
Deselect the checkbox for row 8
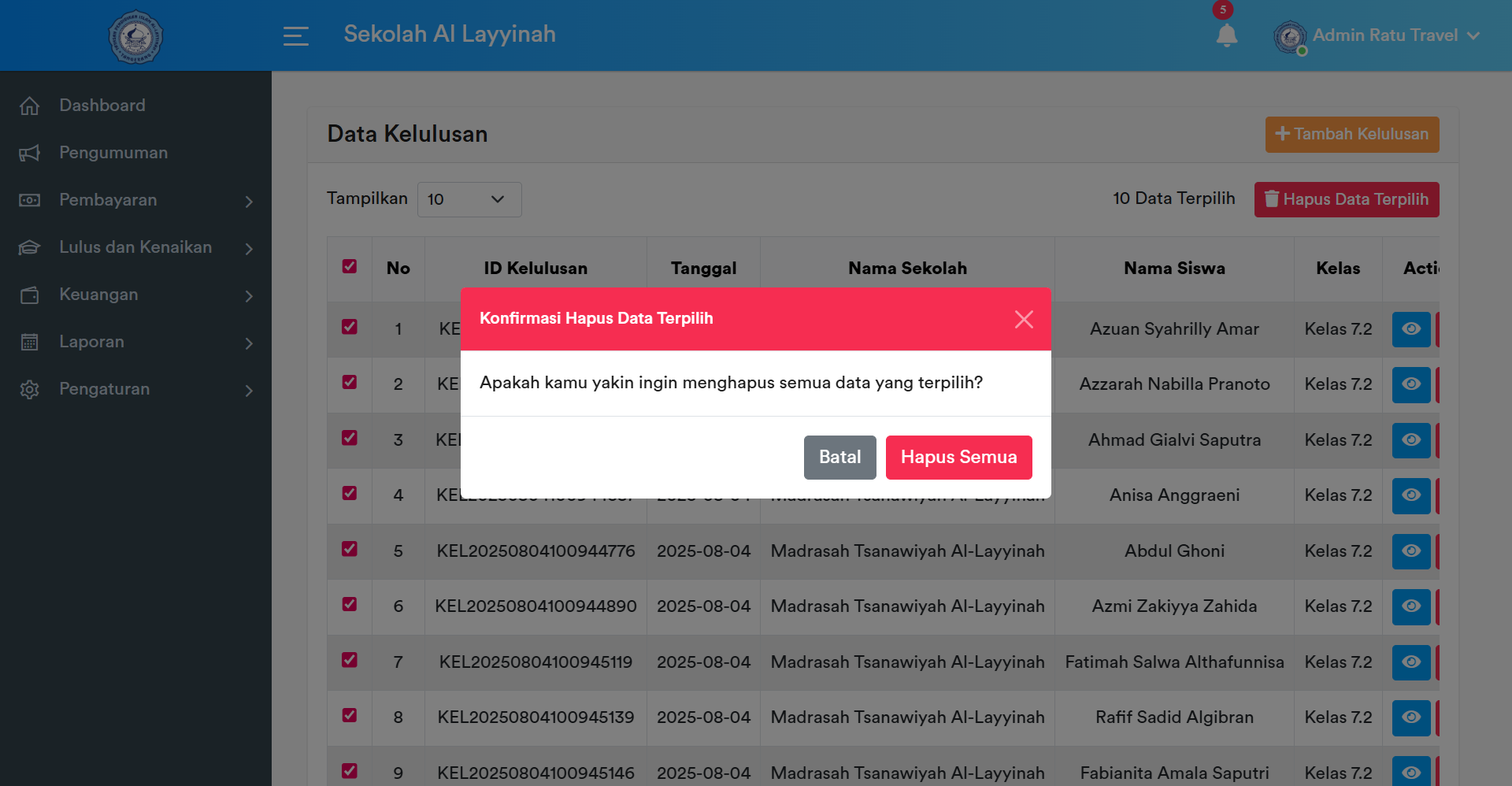pyautogui.click(x=350, y=715)
